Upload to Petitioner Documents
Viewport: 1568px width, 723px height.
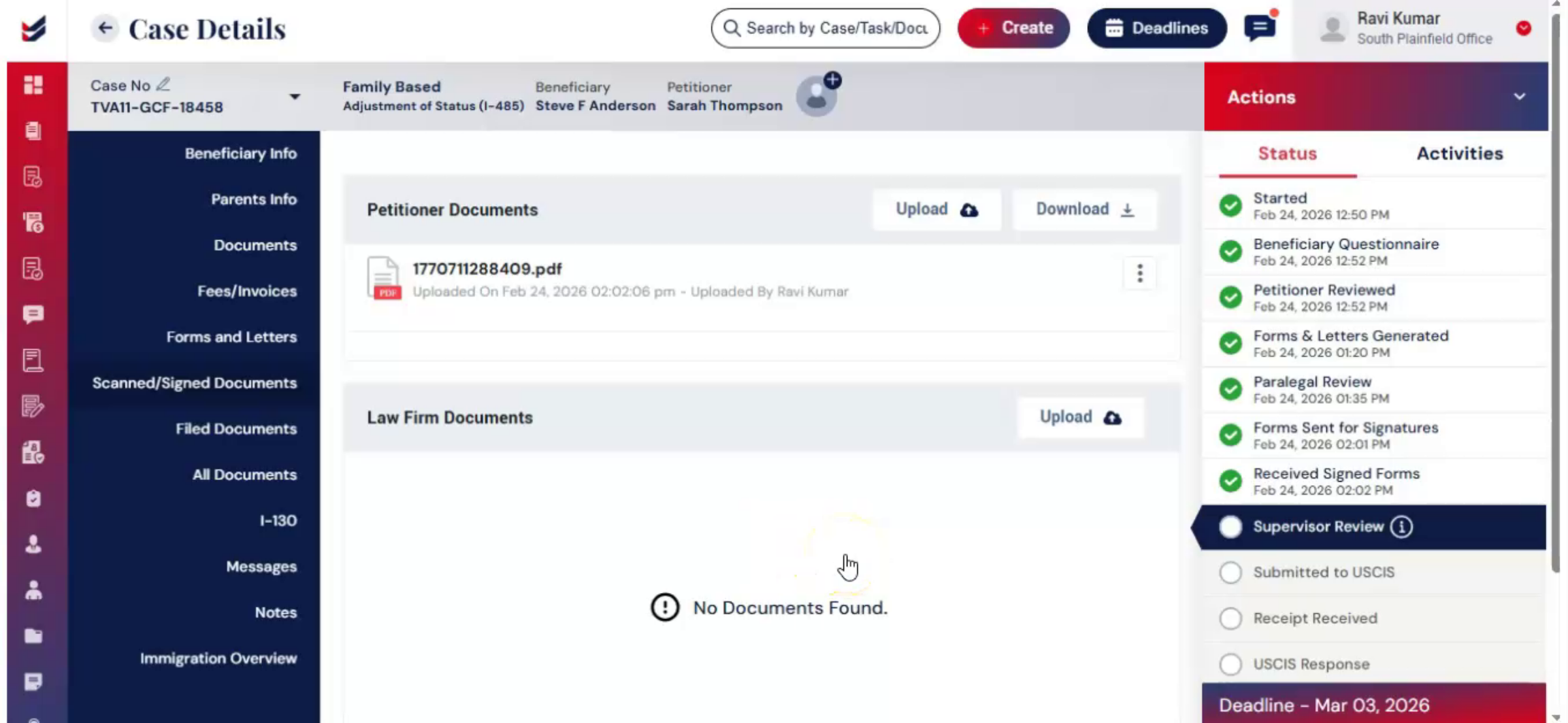937,209
